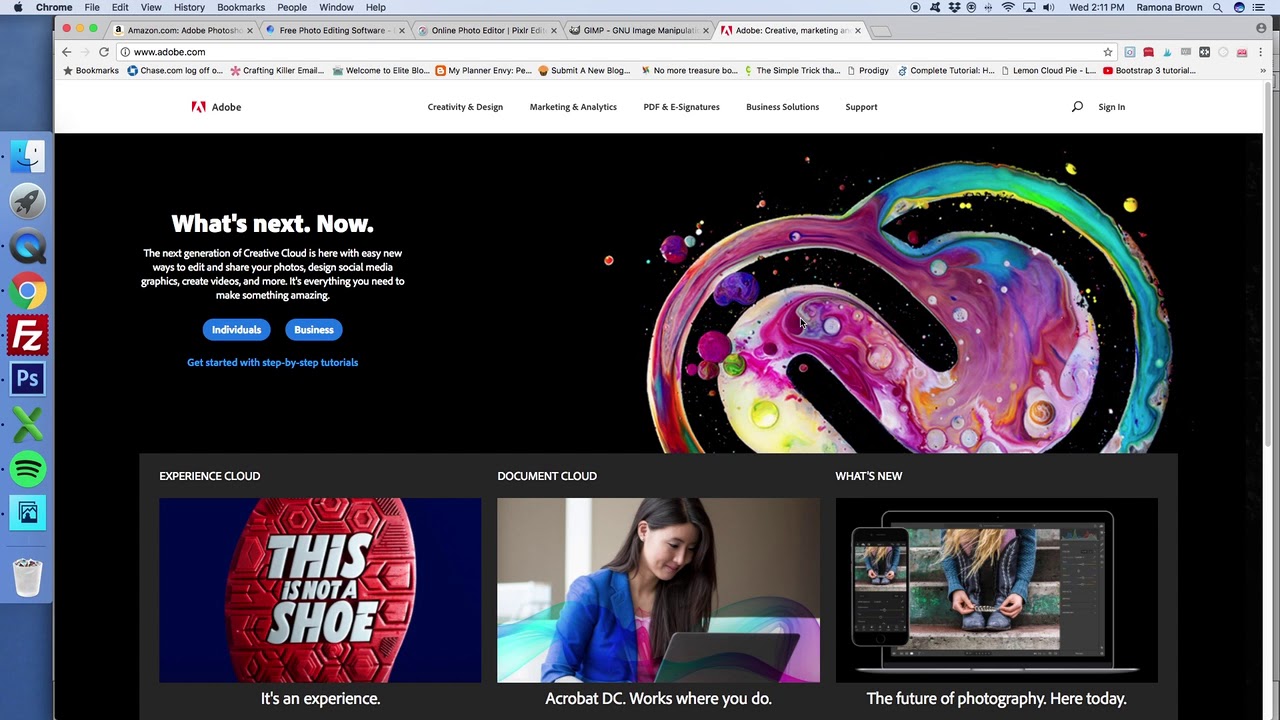The image size is (1280, 720).
Task: Open Spotlight search in the menu bar
Action: click(x=1219, y=7)
